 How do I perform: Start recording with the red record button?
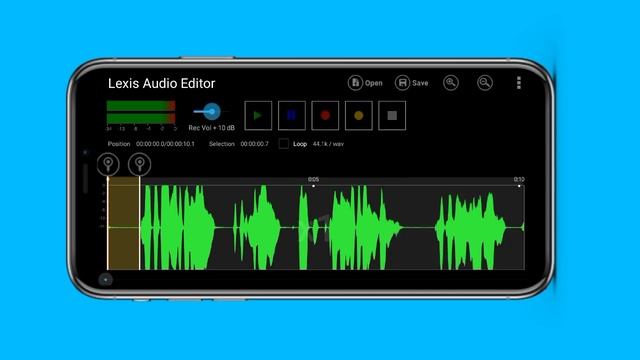[325, 116]
